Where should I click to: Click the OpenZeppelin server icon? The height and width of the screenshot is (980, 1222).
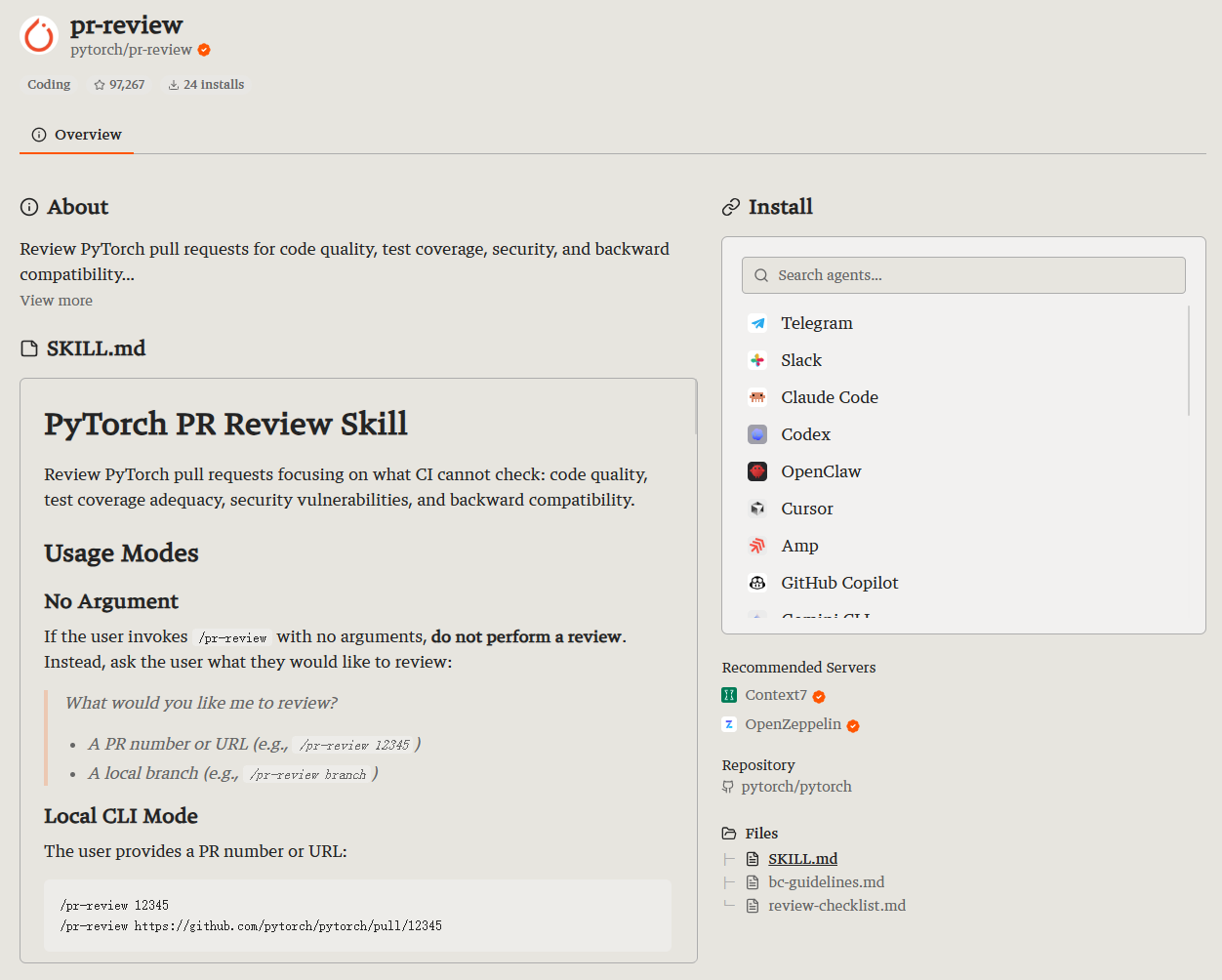(729, 724)
